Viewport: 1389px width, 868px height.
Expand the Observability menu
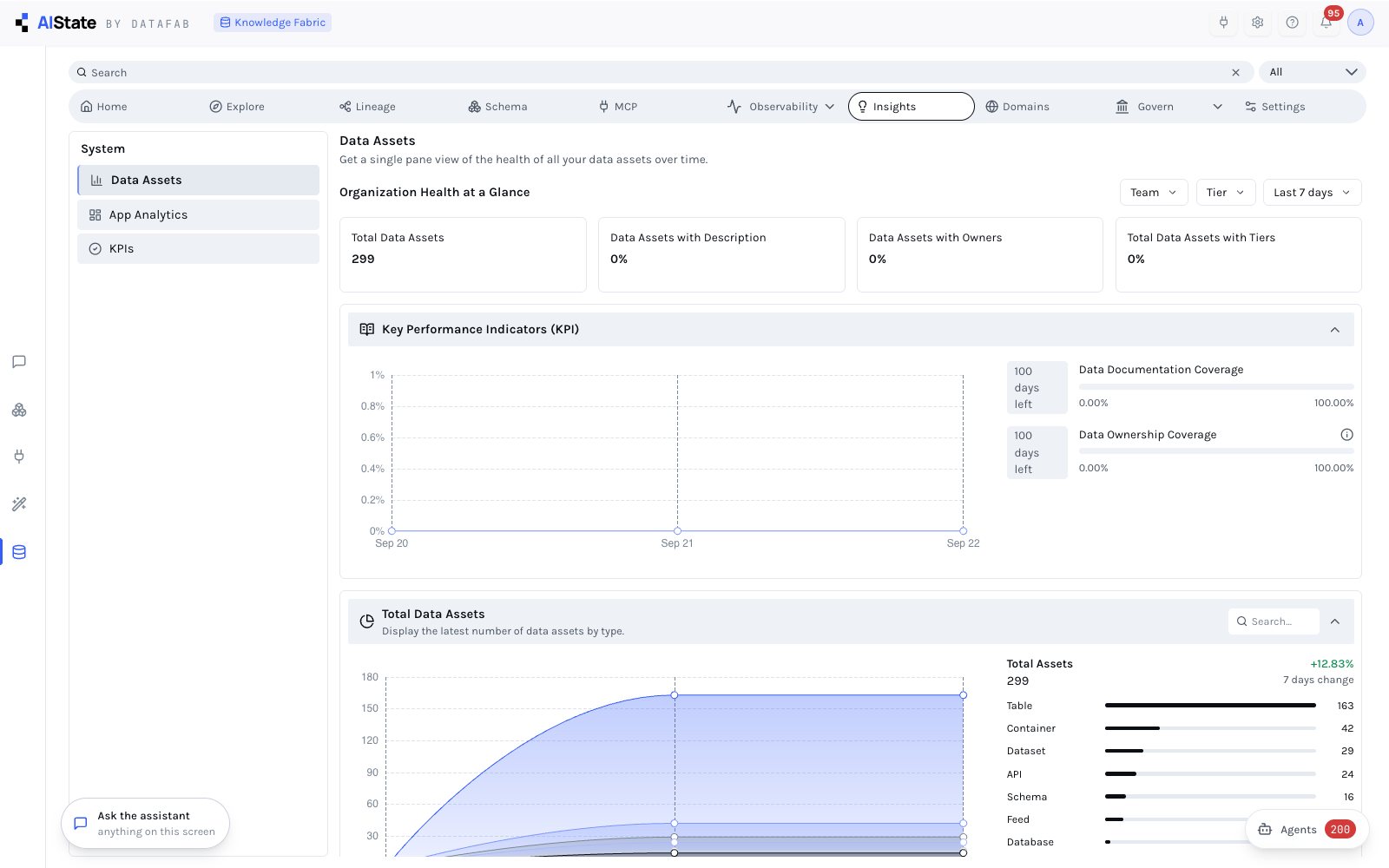point(780,107)
